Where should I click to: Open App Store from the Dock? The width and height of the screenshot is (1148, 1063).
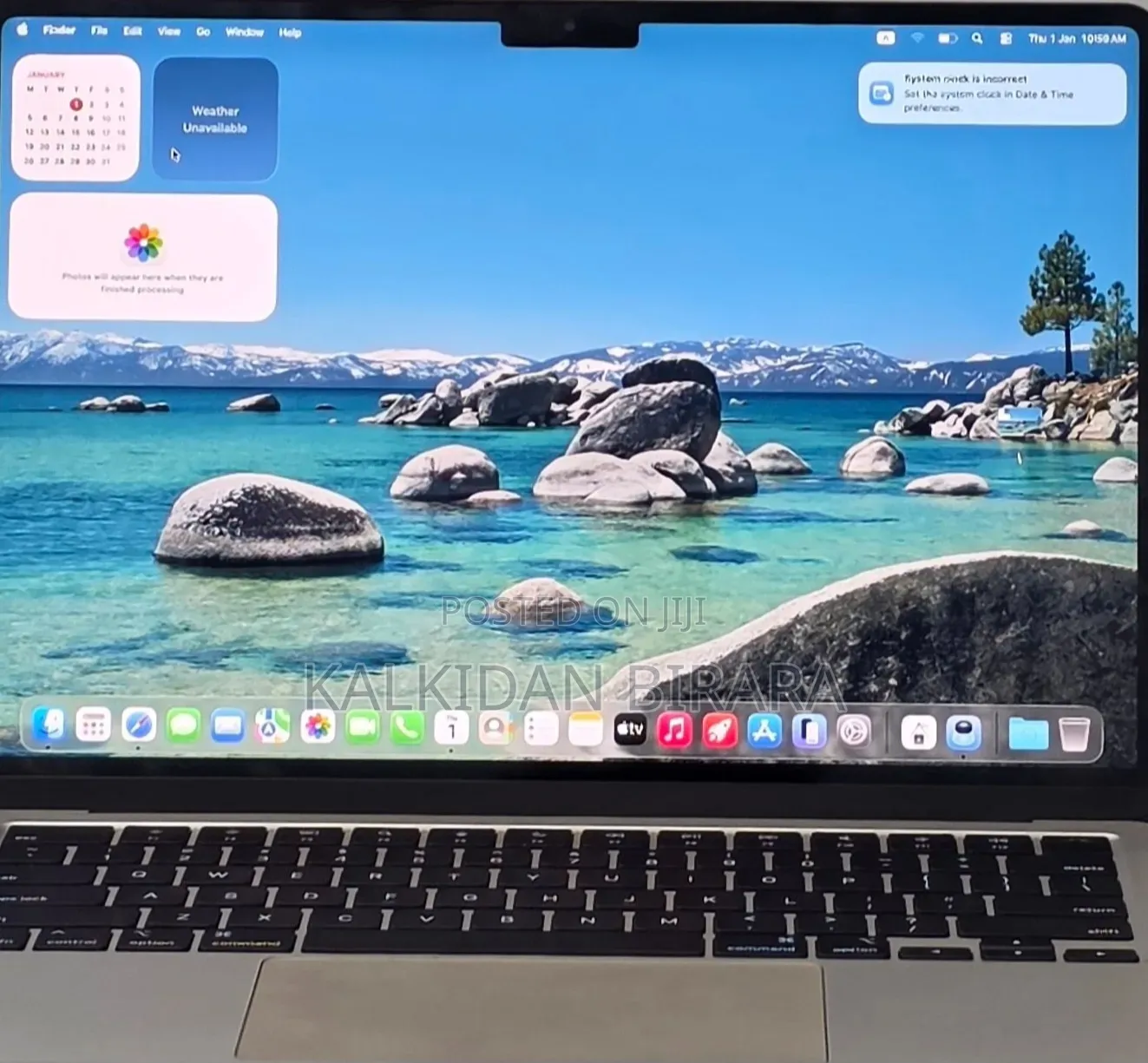tap(764, 732)
